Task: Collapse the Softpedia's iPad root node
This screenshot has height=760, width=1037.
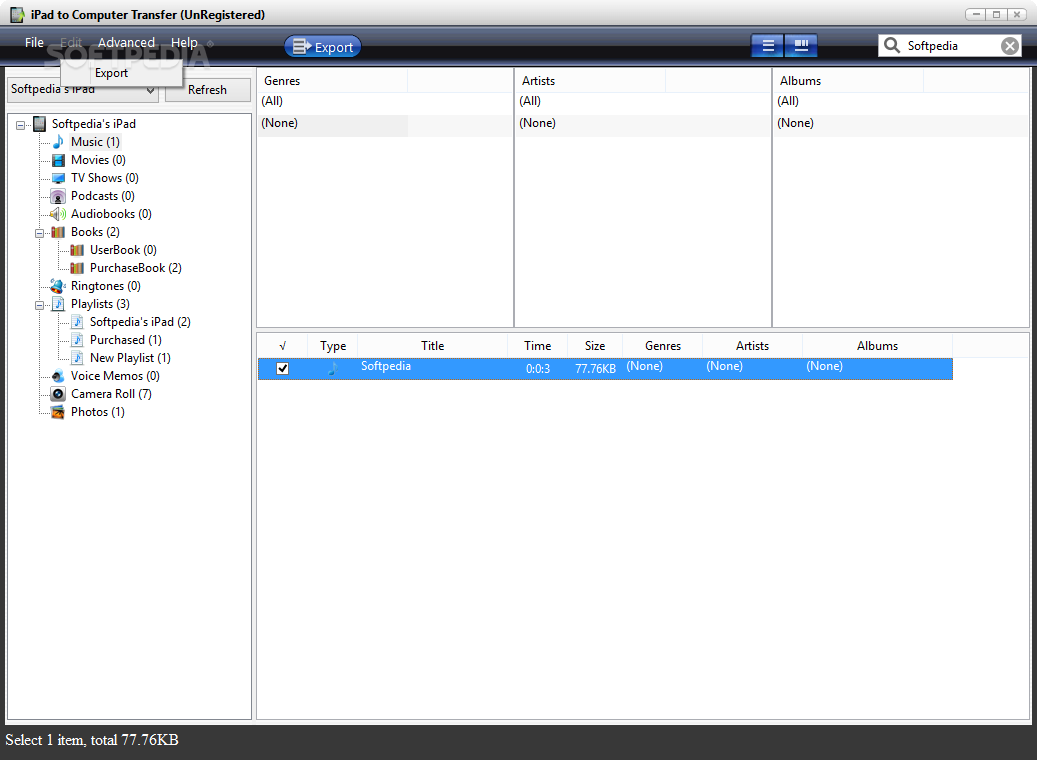Action: [21, 124]
